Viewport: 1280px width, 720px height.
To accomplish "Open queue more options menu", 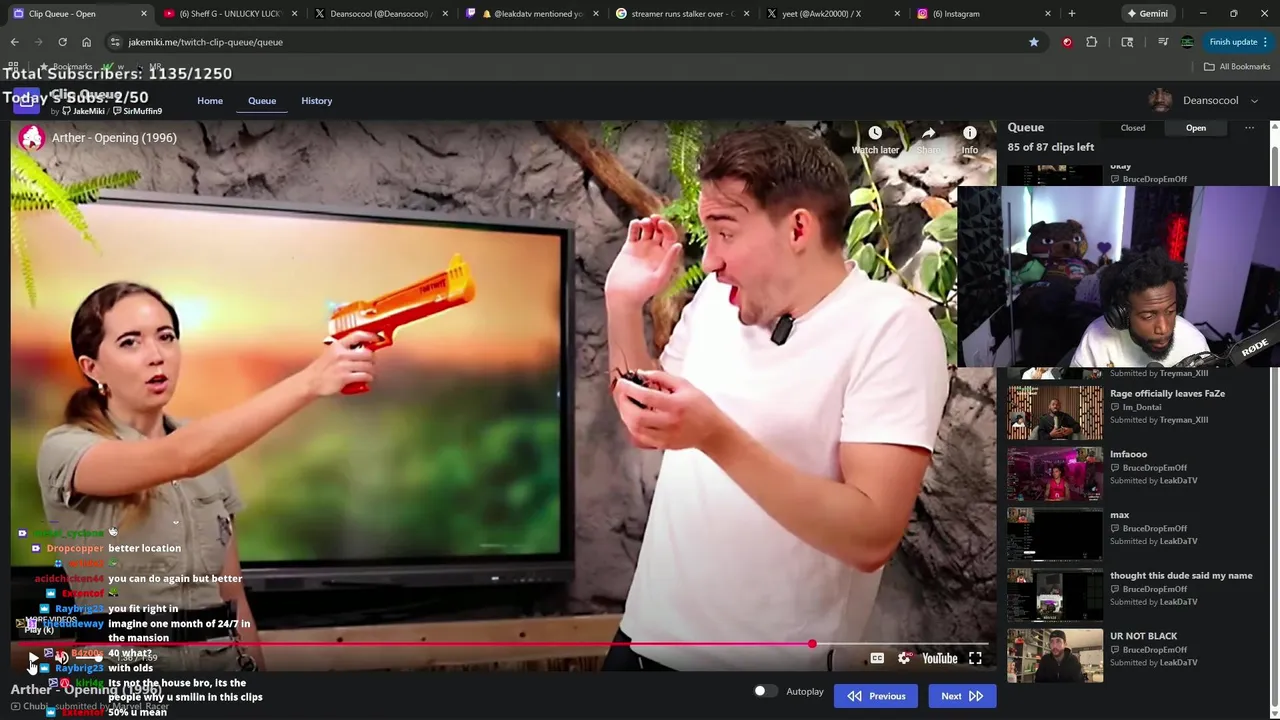I will click(1249, 128).
